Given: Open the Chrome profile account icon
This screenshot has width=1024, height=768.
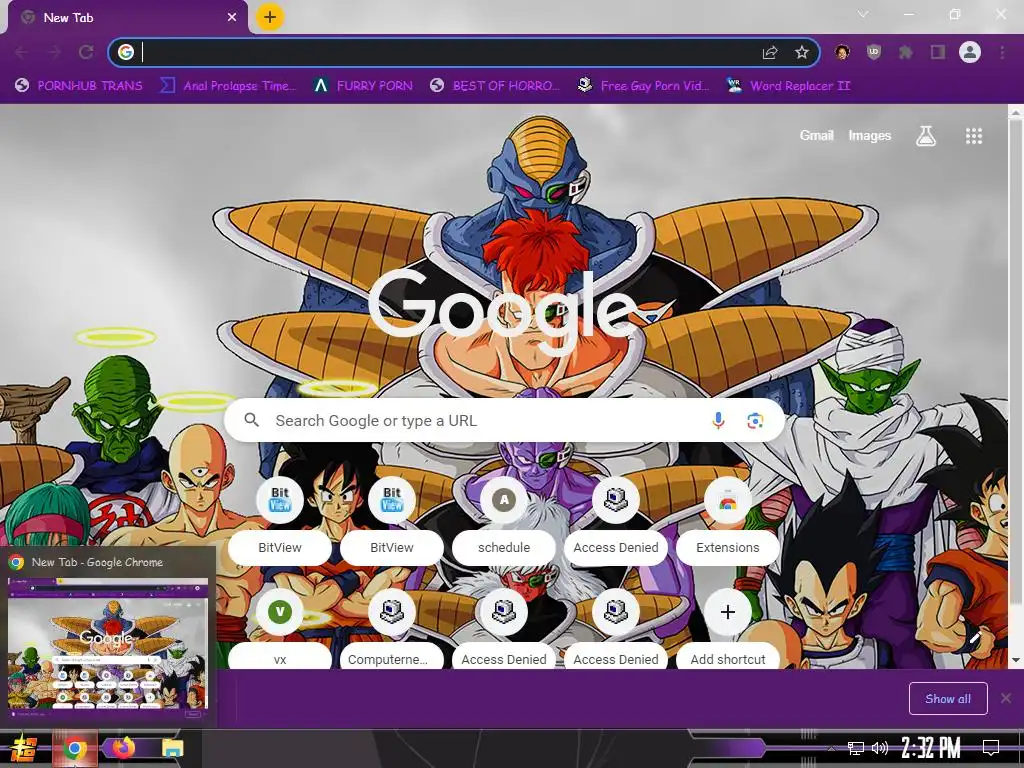Looking at the screenshot, I should coord(970,52).
